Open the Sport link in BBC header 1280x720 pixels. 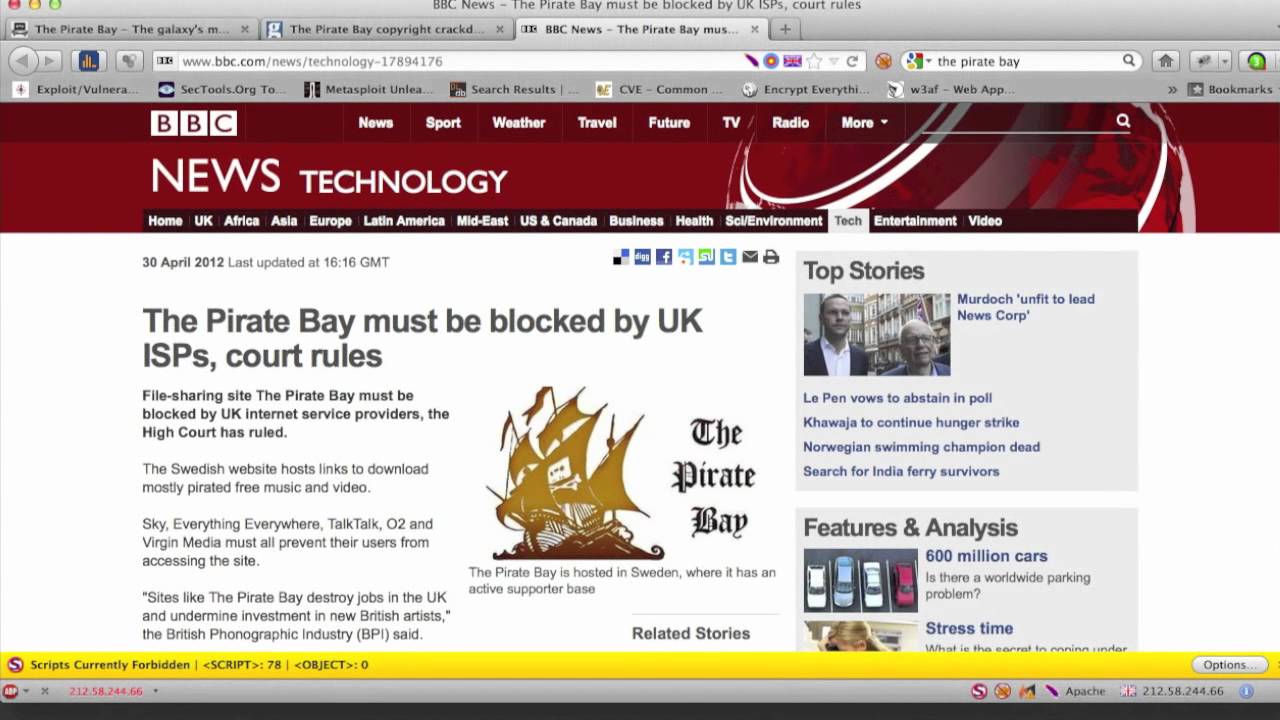443,122
